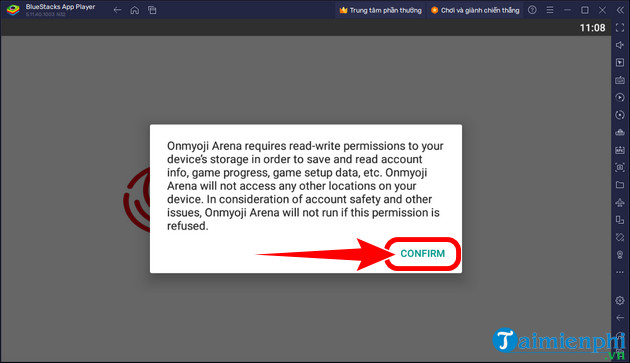This screenshot has width=630, height=363.
Task: Collapse the side toolbar with double chevron
Action: (620, 10)
